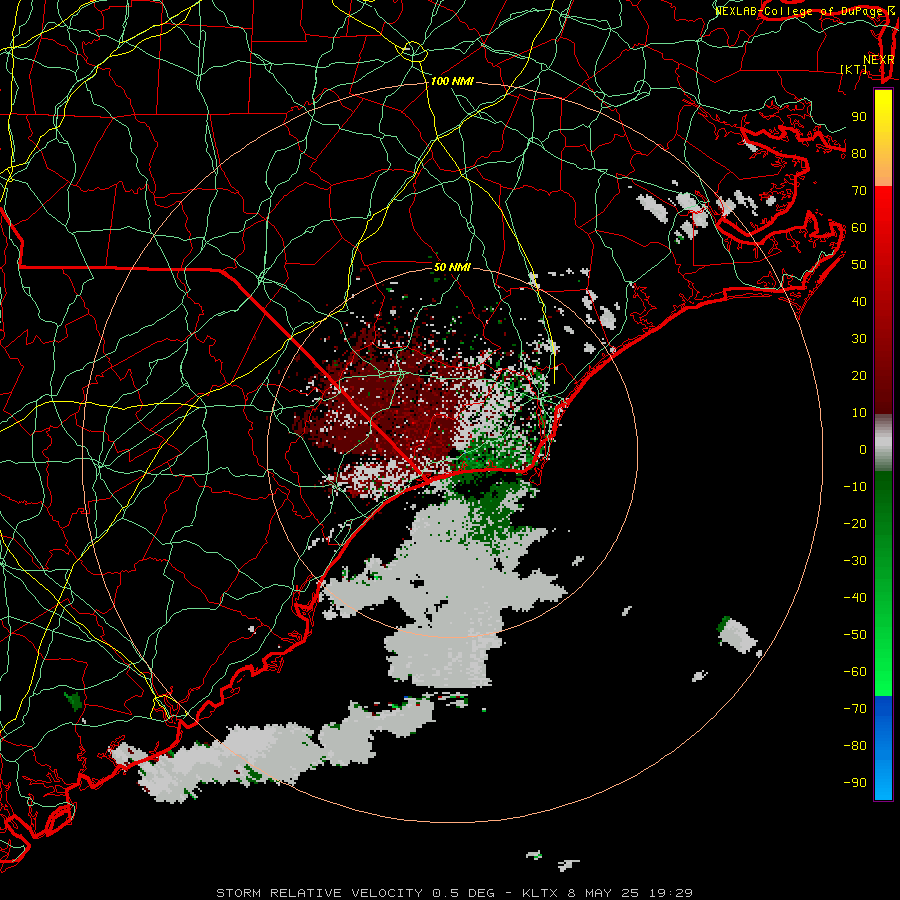Click the -80 value on velocity scale

coord(855,746)
